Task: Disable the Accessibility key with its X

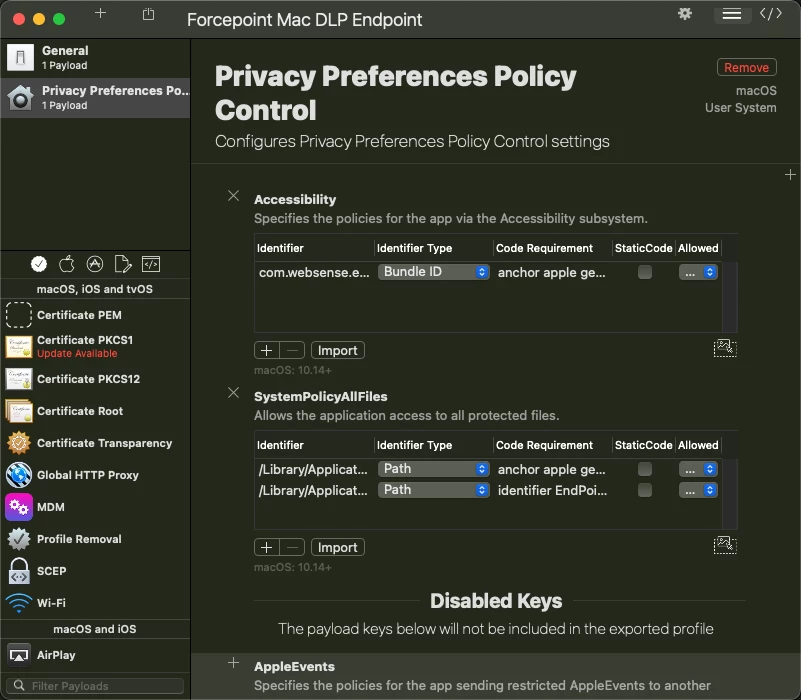Action: pos(233,196)
